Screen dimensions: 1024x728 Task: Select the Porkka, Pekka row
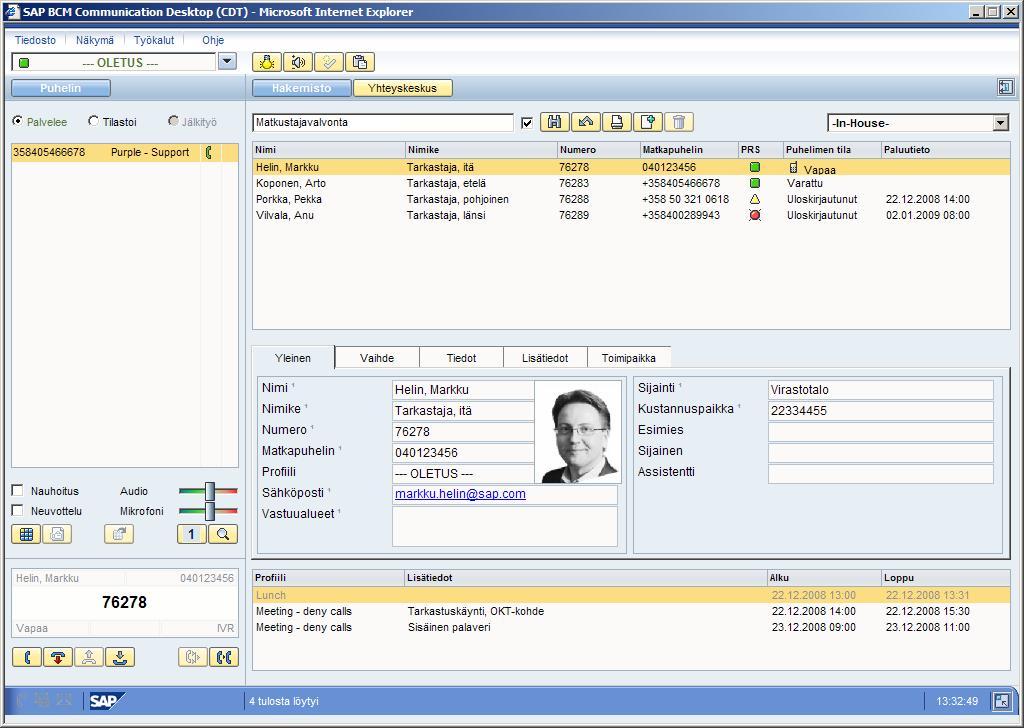click(x=630, y=199)
